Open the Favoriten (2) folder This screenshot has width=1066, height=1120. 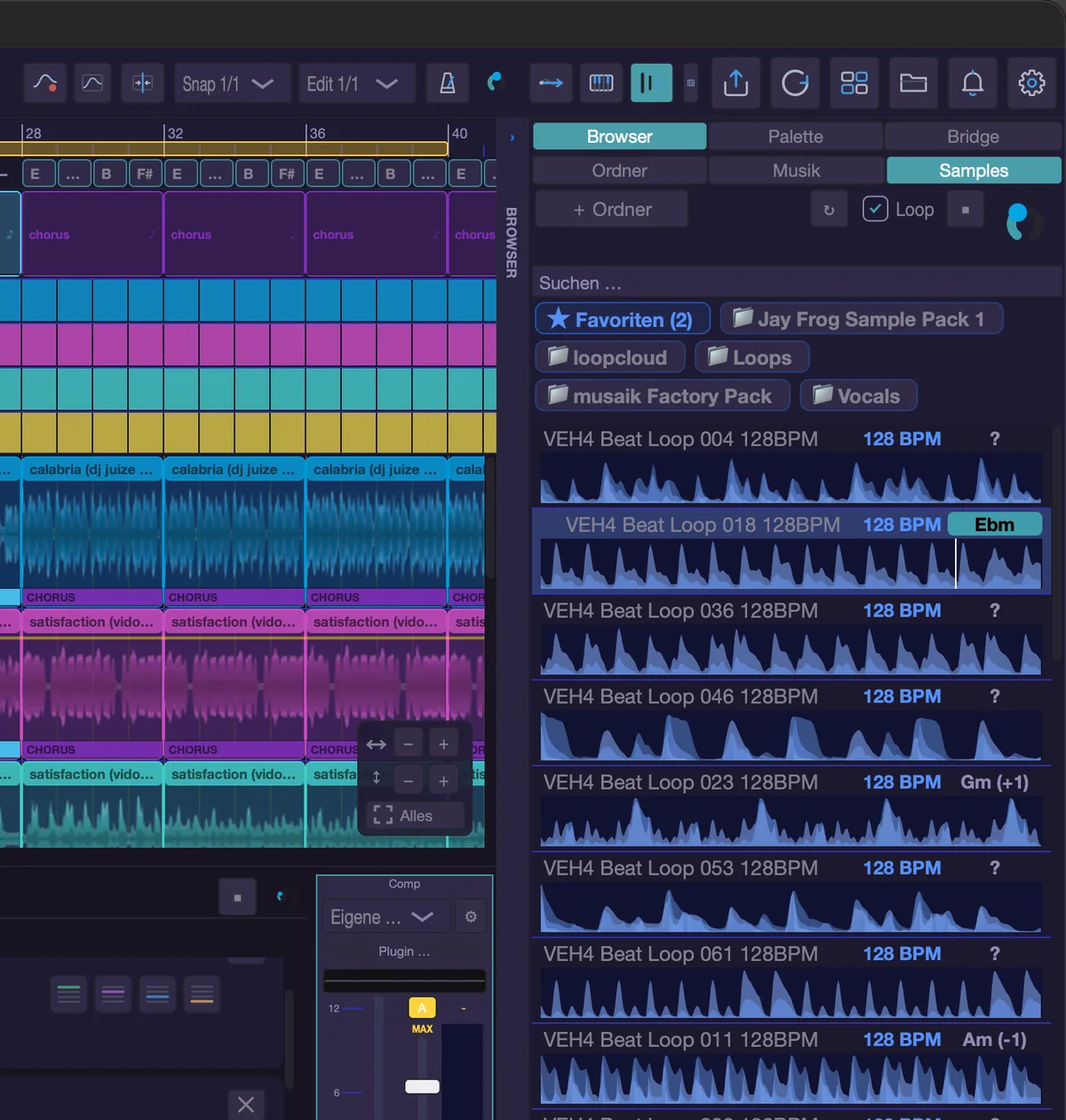tap(622, 320)
